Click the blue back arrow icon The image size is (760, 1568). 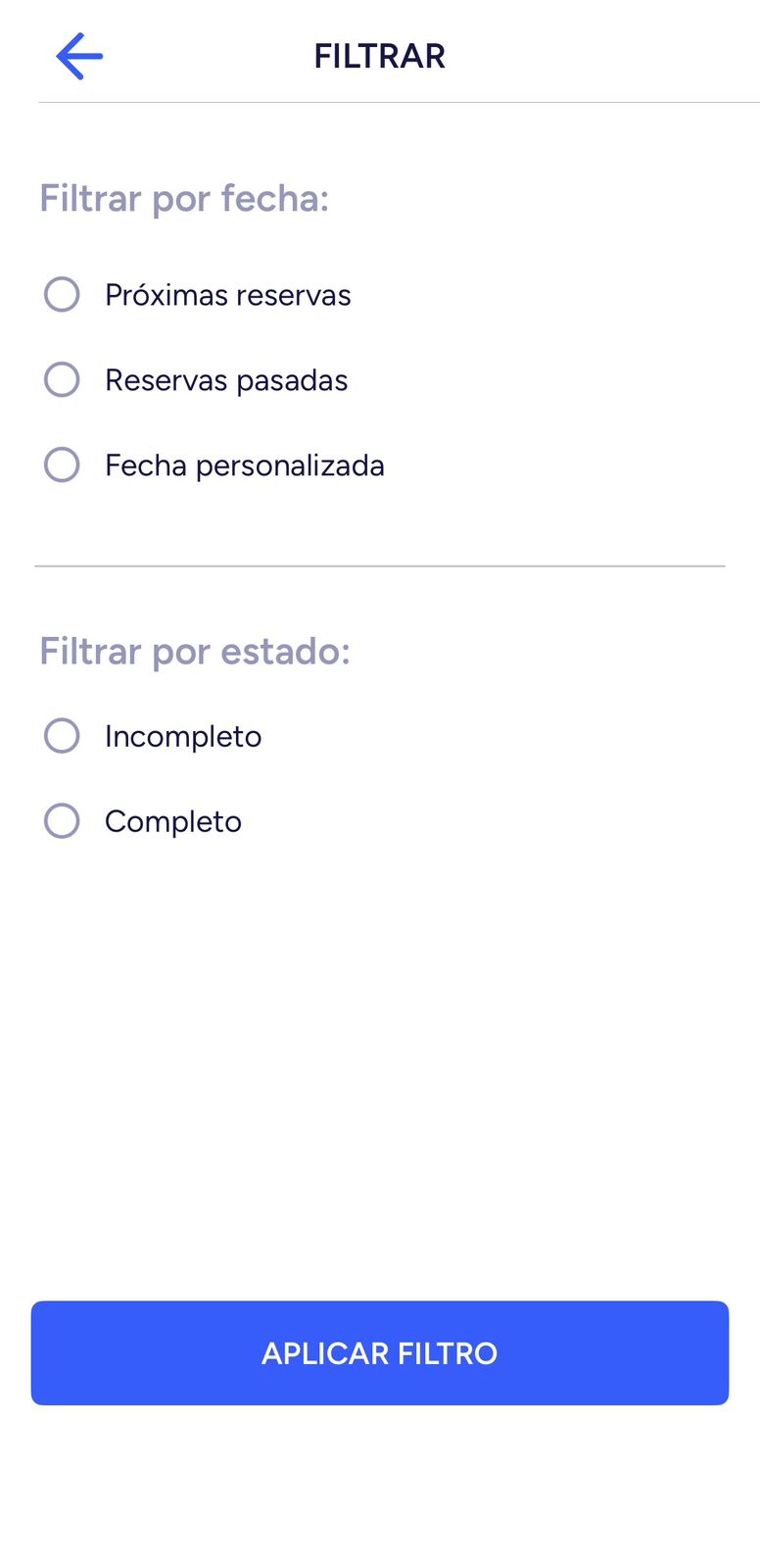pyautogui.click(x=79, y=56)
